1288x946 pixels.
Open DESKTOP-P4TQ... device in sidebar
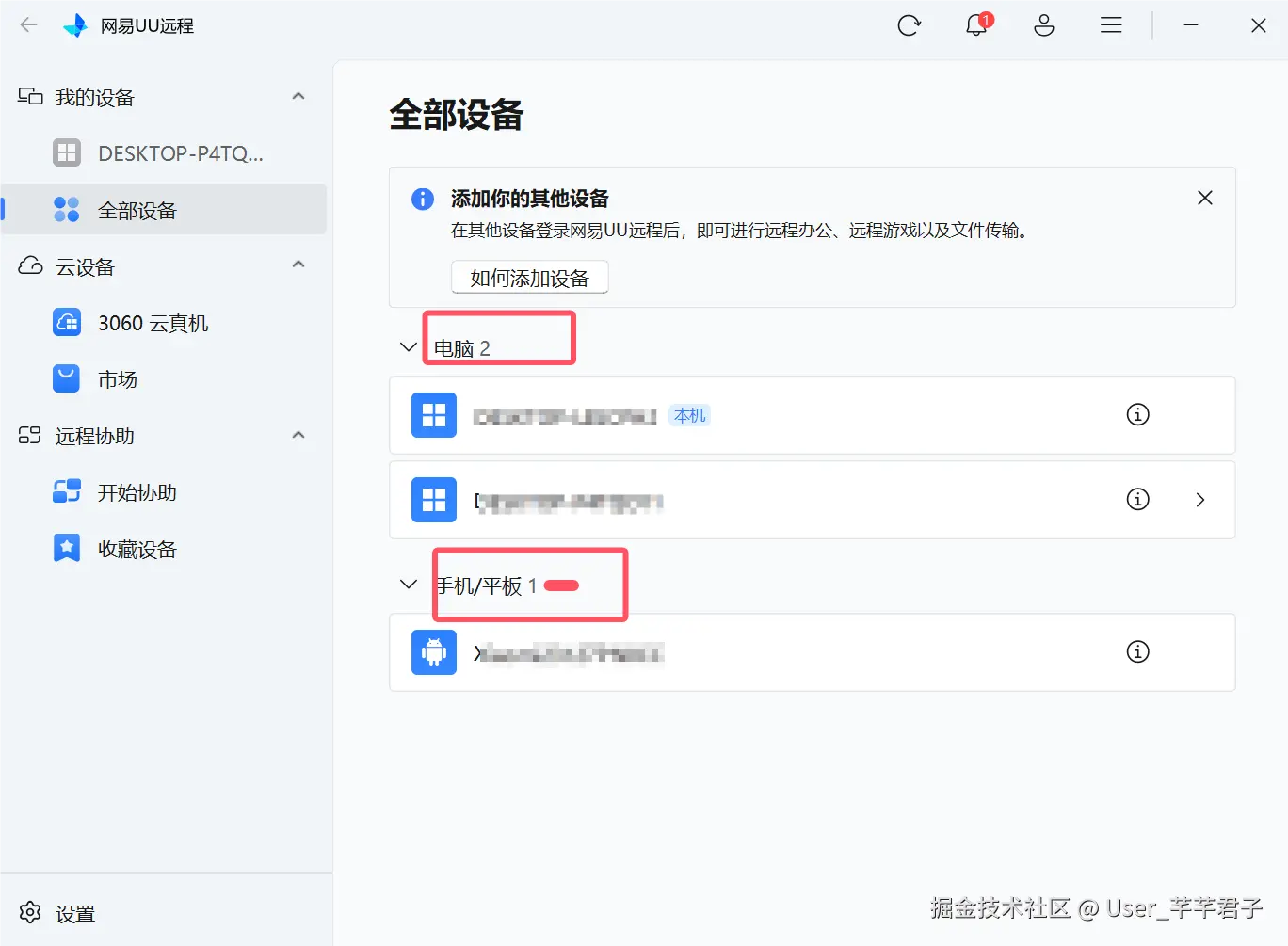click(181, 153)
